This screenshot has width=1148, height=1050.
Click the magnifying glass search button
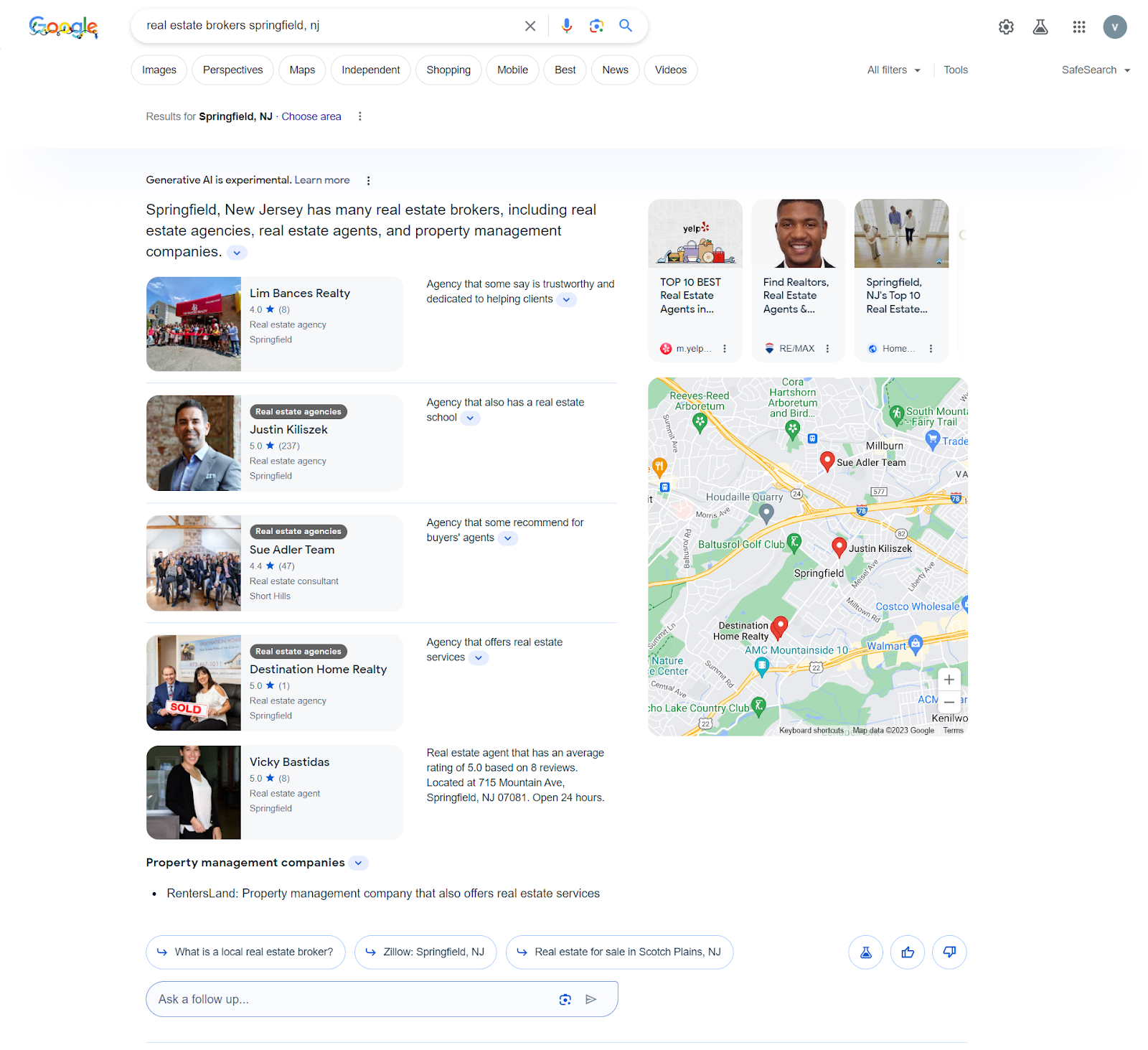click(626, 26)
